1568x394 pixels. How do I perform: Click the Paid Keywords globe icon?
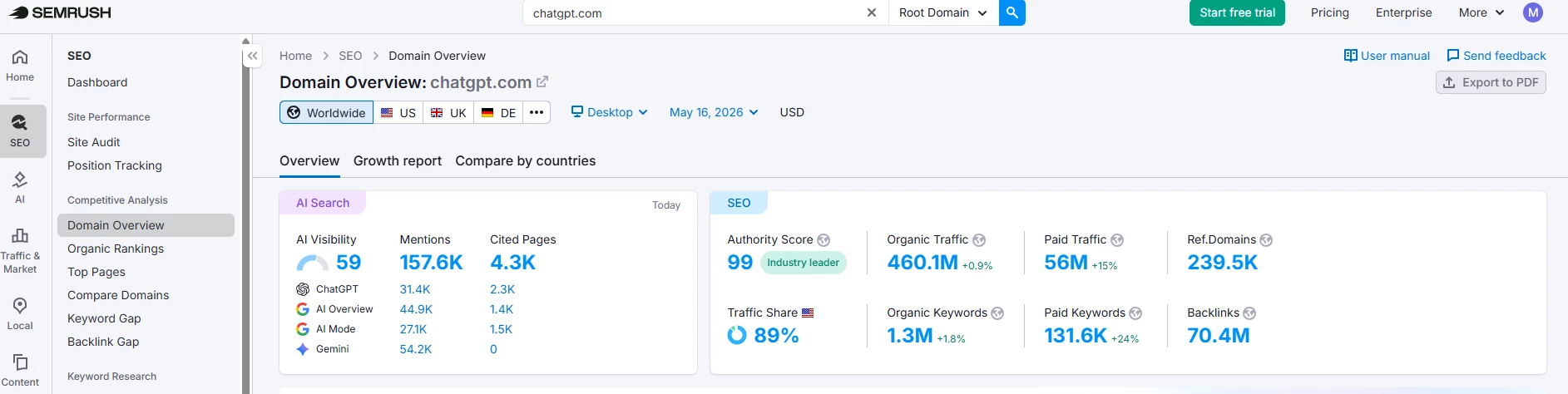pyautogui.click(x=1135, y=313)
